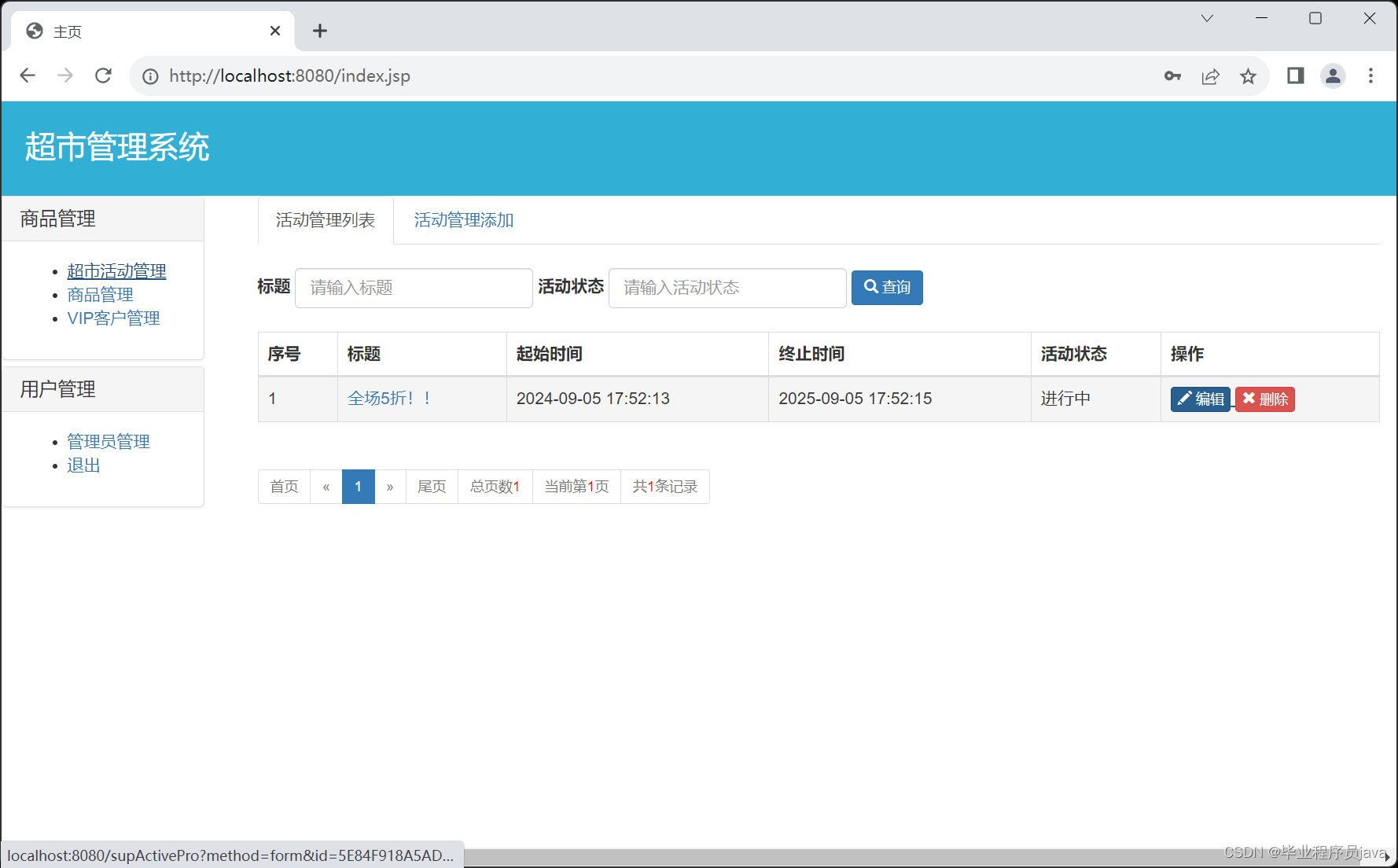Maximize the browser window
Image resolution: width=1398 pixels, height=868 pixels.
coord(1315,18)
